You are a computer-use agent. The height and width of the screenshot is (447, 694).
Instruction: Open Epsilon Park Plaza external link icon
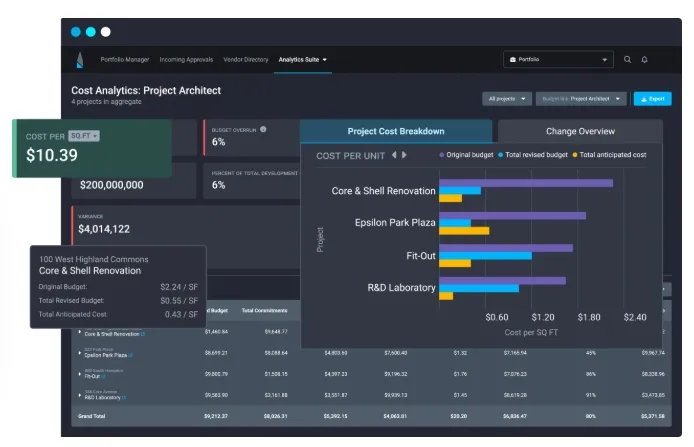pyautogui.click(x=130, y=355)
